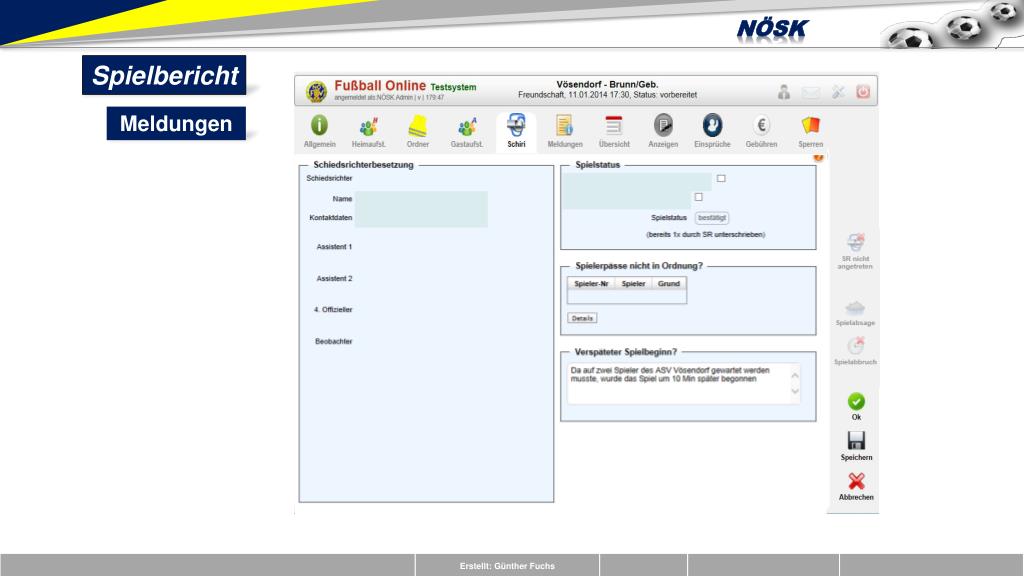Viewport: 1024px width, 576px height.
Task: Open the Einsprüche tab
Action: tap(712, 131)
